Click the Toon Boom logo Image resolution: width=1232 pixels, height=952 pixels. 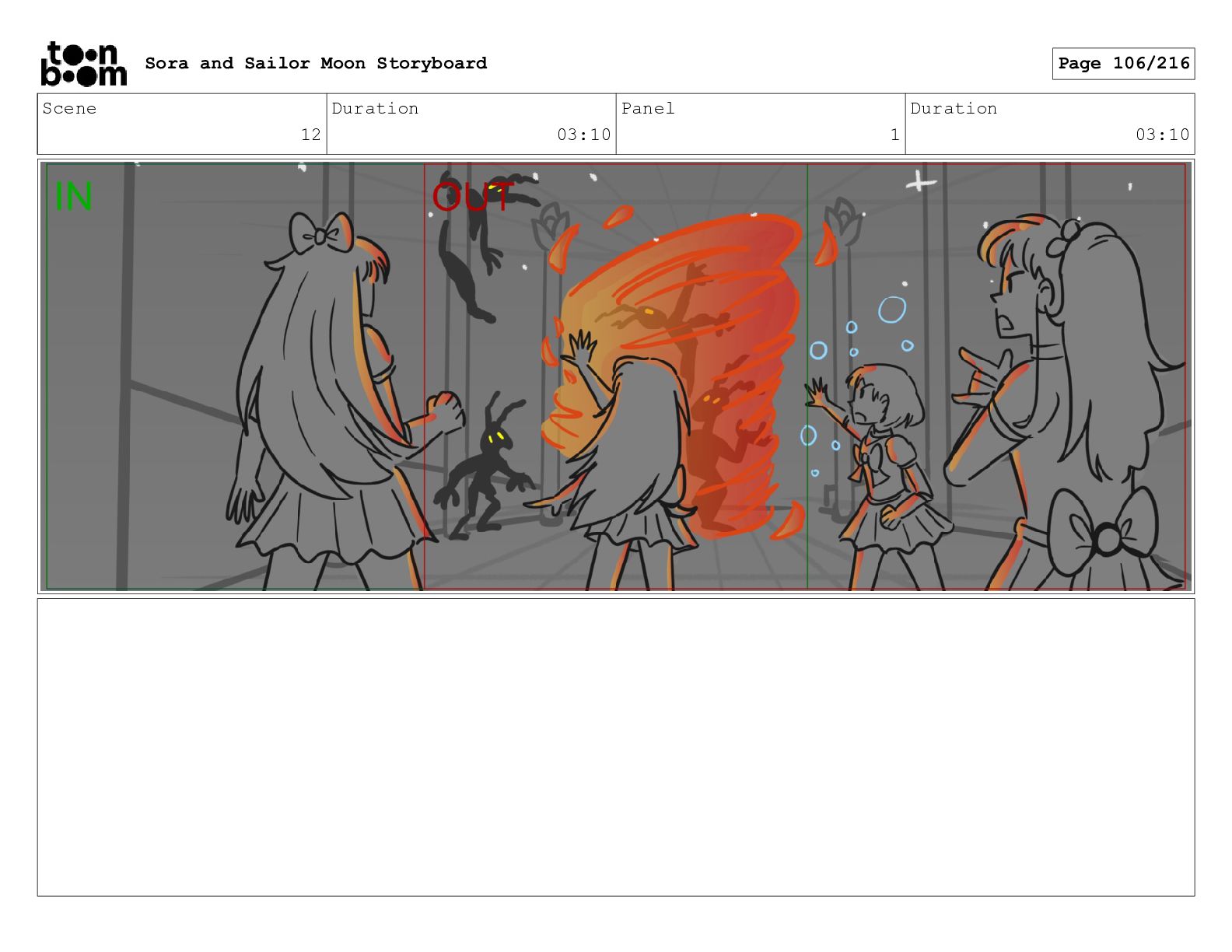[x=83, y=64]
